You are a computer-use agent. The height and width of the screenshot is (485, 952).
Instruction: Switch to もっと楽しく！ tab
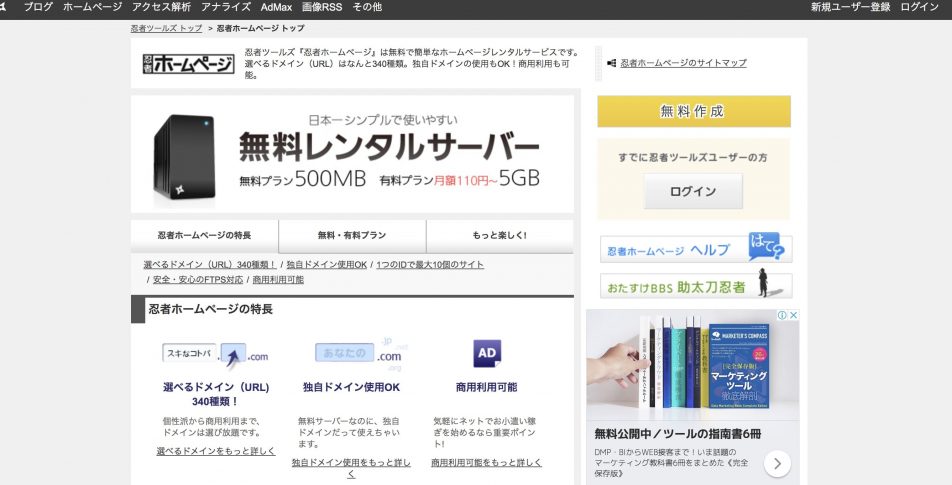(499, 235)
